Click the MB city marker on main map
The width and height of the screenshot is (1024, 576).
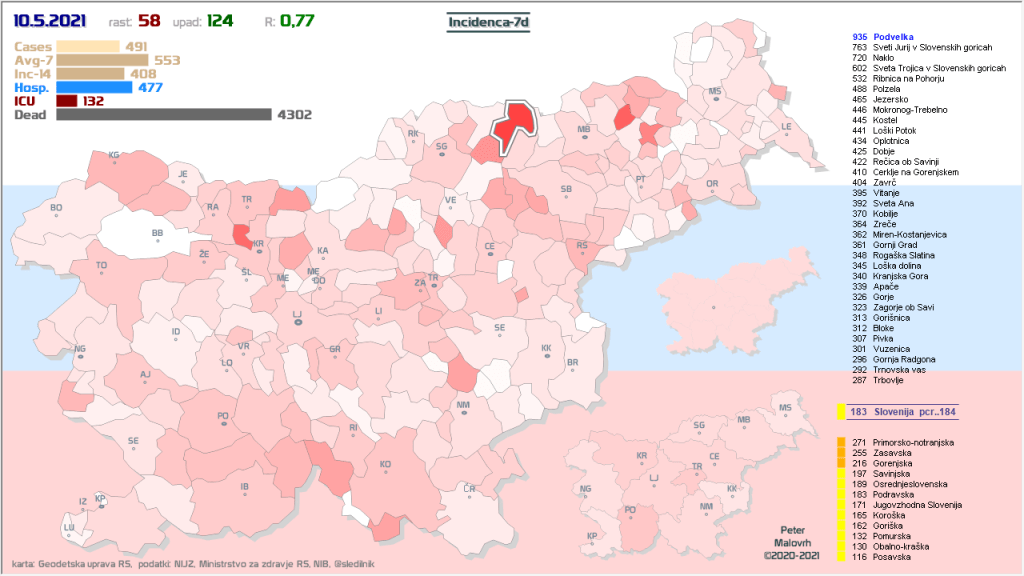(x=585, y=133)
